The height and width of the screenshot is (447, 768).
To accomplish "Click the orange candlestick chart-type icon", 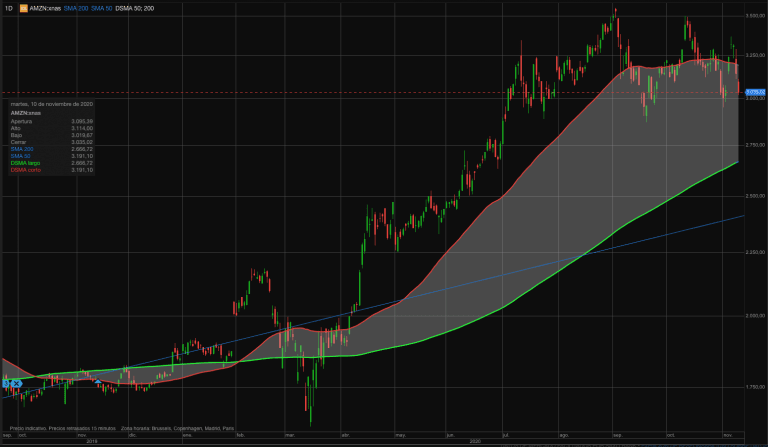I will (23, 8).
